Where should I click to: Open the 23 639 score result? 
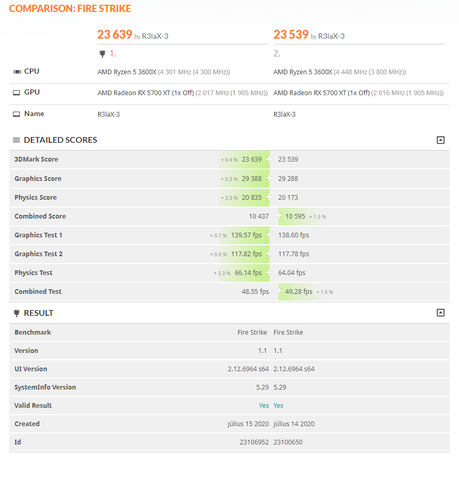point(115,35)
